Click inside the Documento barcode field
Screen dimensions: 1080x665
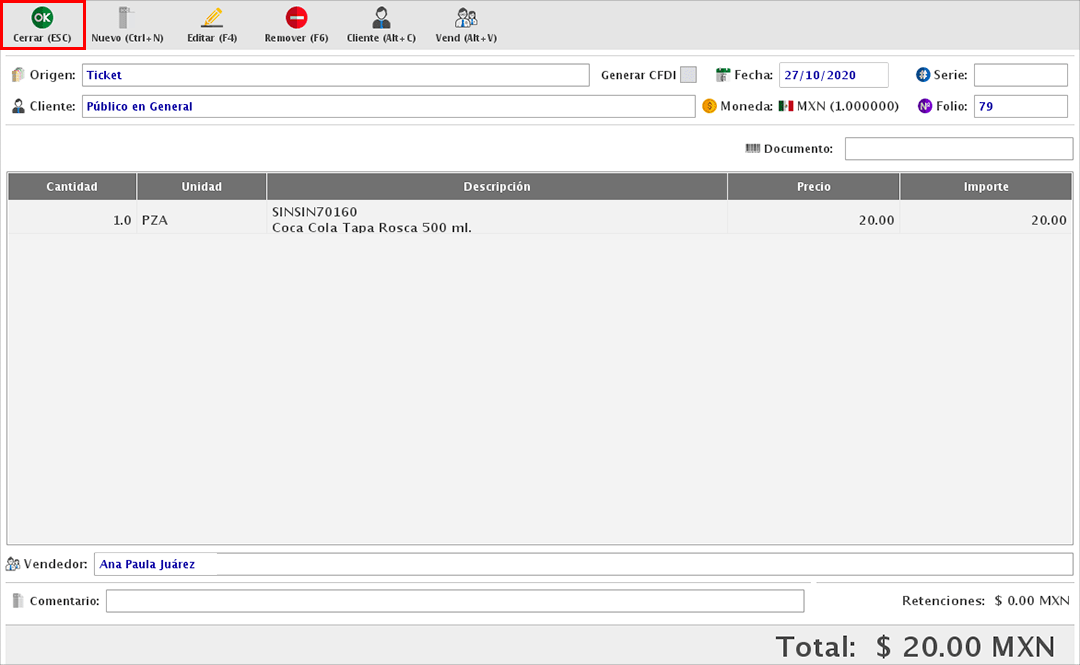point(958,149)
